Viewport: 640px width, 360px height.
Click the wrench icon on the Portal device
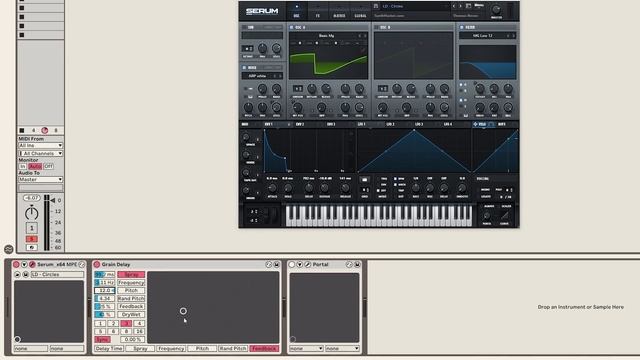[x=308, y=264]
